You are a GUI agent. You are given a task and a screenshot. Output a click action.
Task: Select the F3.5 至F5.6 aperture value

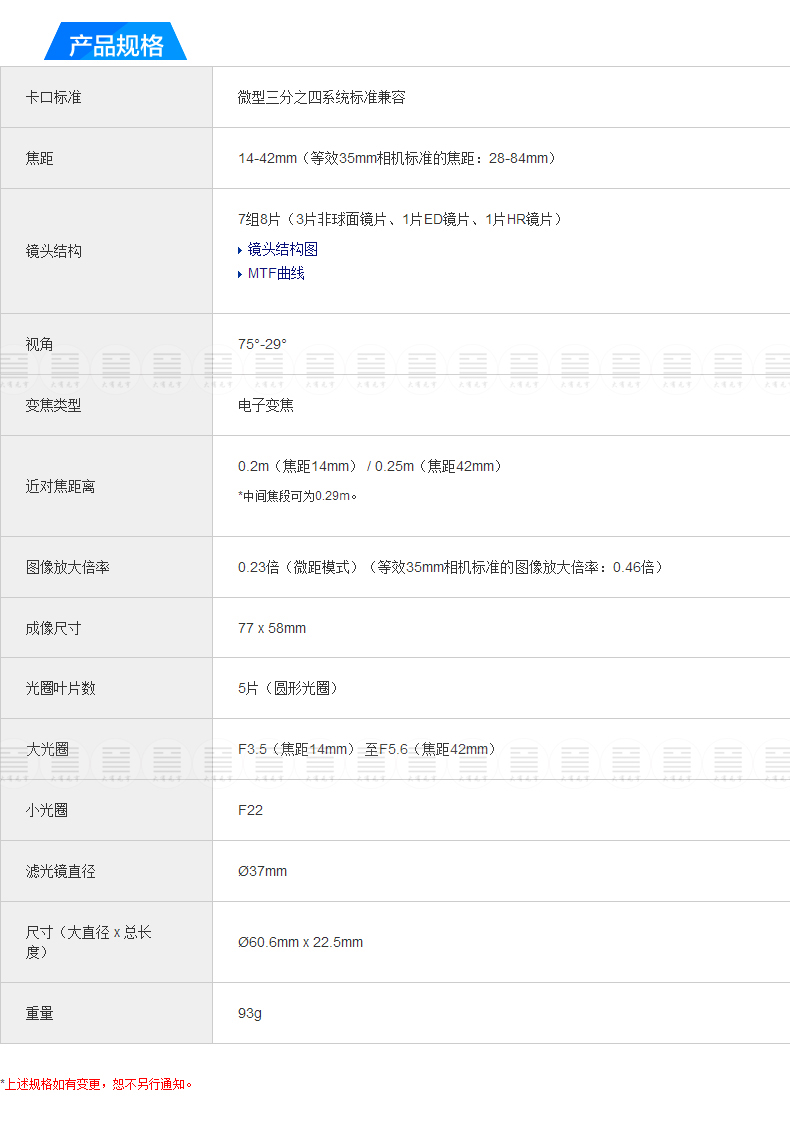pos(367,750)
